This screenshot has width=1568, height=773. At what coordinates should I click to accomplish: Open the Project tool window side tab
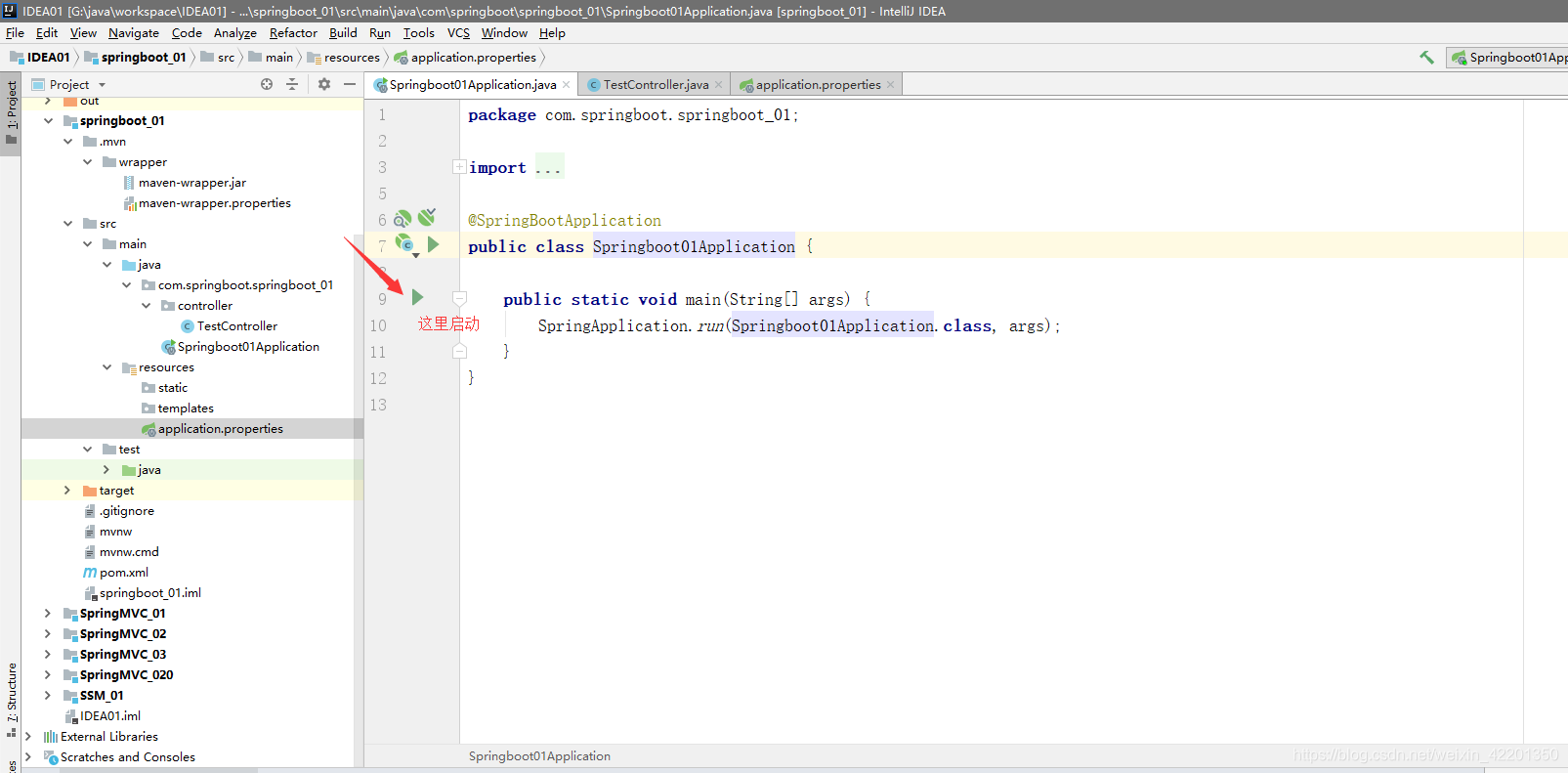[11, 112]
